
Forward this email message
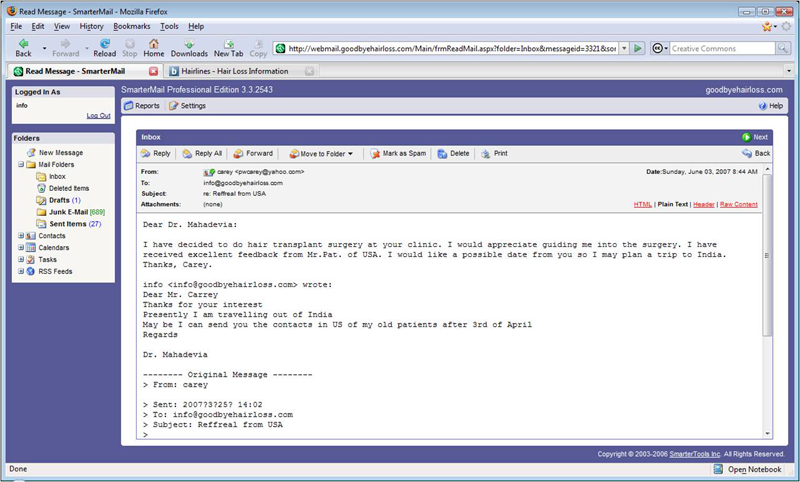(253, 154)
